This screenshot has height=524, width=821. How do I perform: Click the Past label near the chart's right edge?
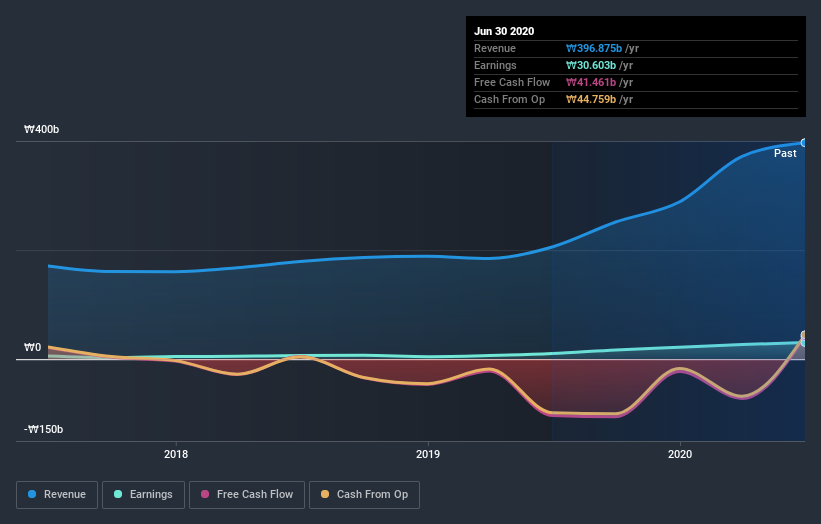point(785,153)
